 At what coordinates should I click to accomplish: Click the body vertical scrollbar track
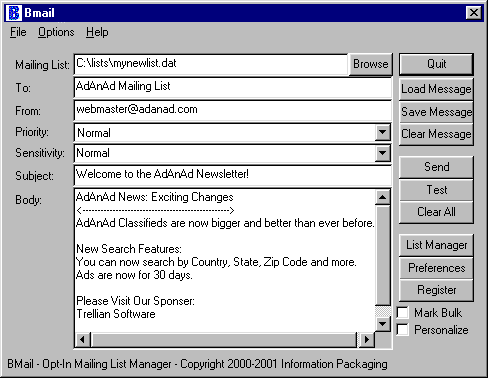click(382, 255)
